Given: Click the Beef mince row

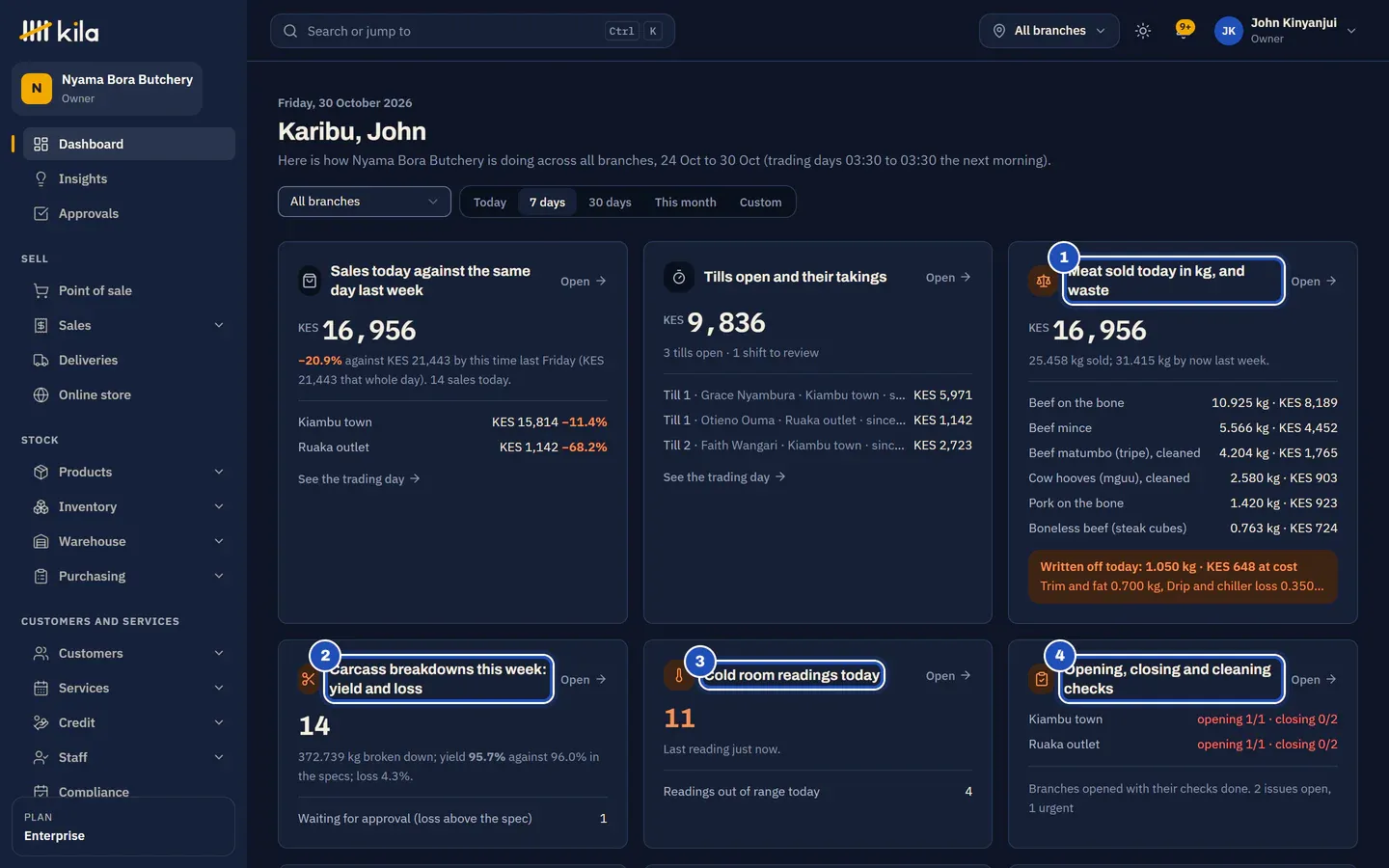Looking at the screenshot, I should [x=1184, y=427].
